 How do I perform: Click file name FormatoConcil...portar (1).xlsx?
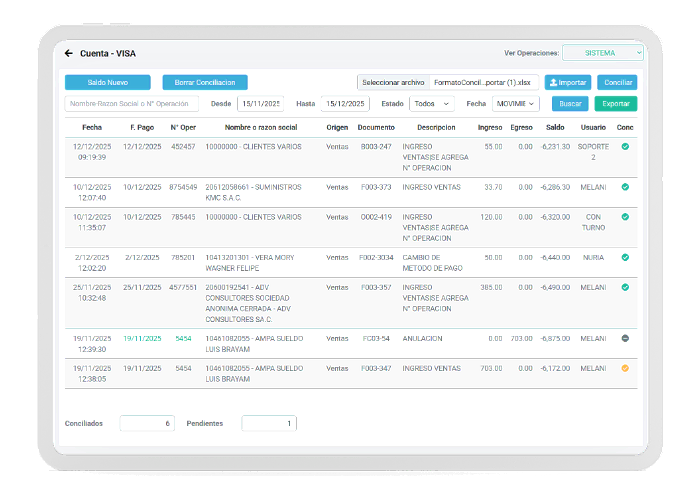point(482,83)
